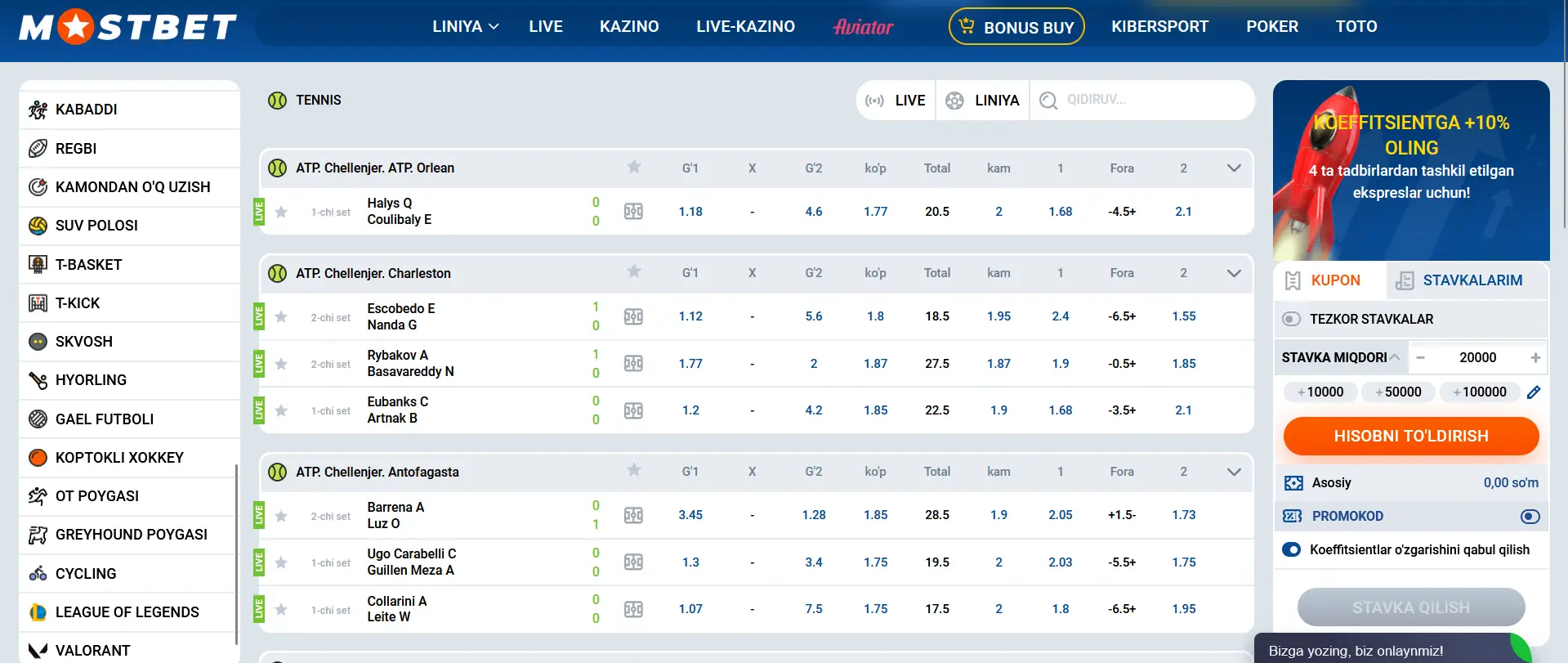This screenshot has width=1568, height=663.
Task: Increase stake amount with the plus stepper
Action: 1535,358
